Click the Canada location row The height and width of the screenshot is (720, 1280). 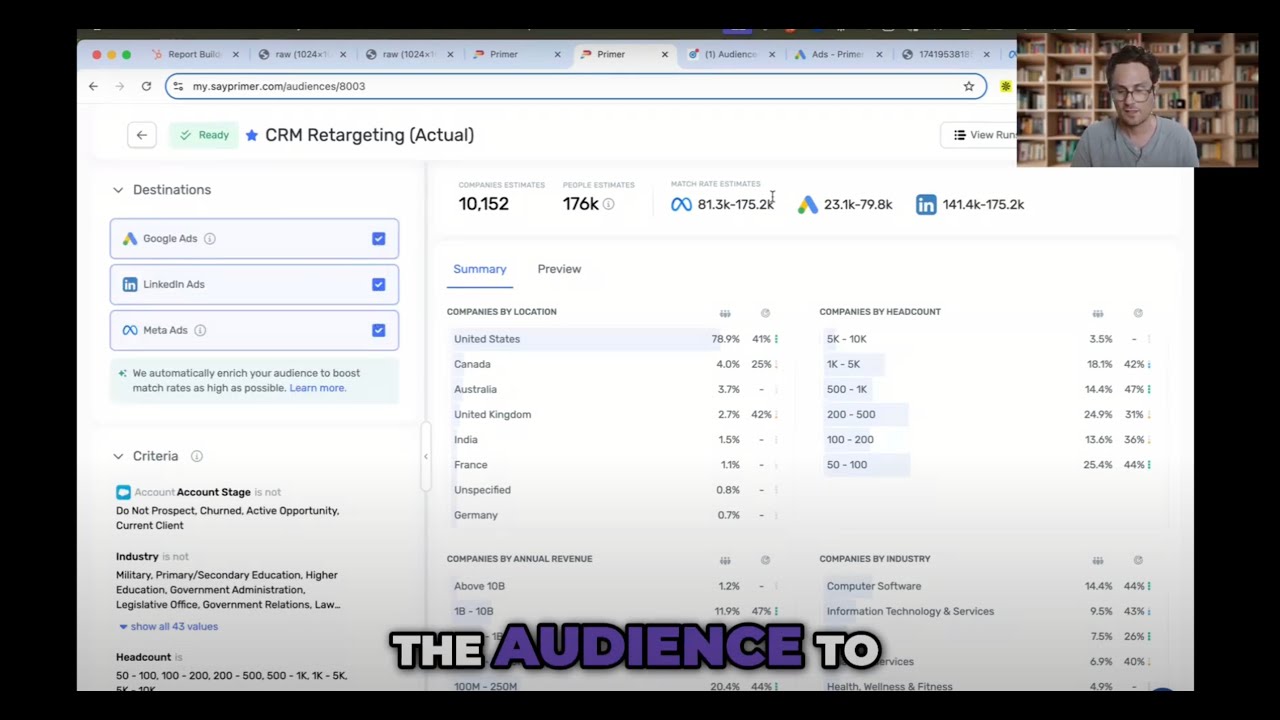[614, 364]
